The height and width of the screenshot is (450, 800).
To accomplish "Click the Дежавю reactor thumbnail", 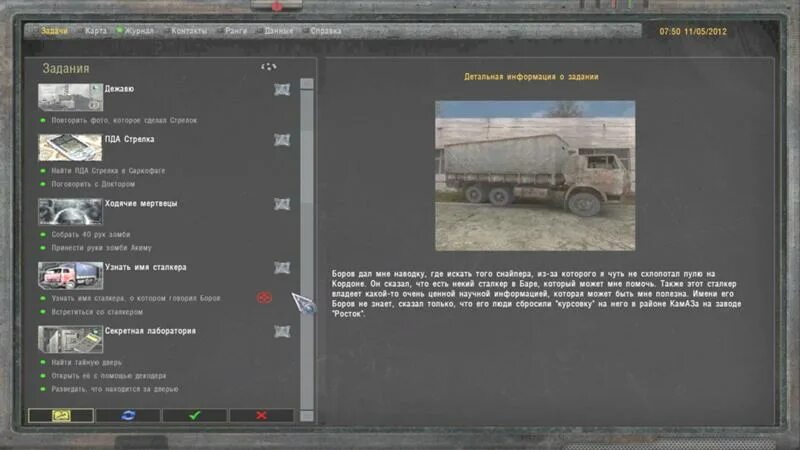I will [70, 97].
